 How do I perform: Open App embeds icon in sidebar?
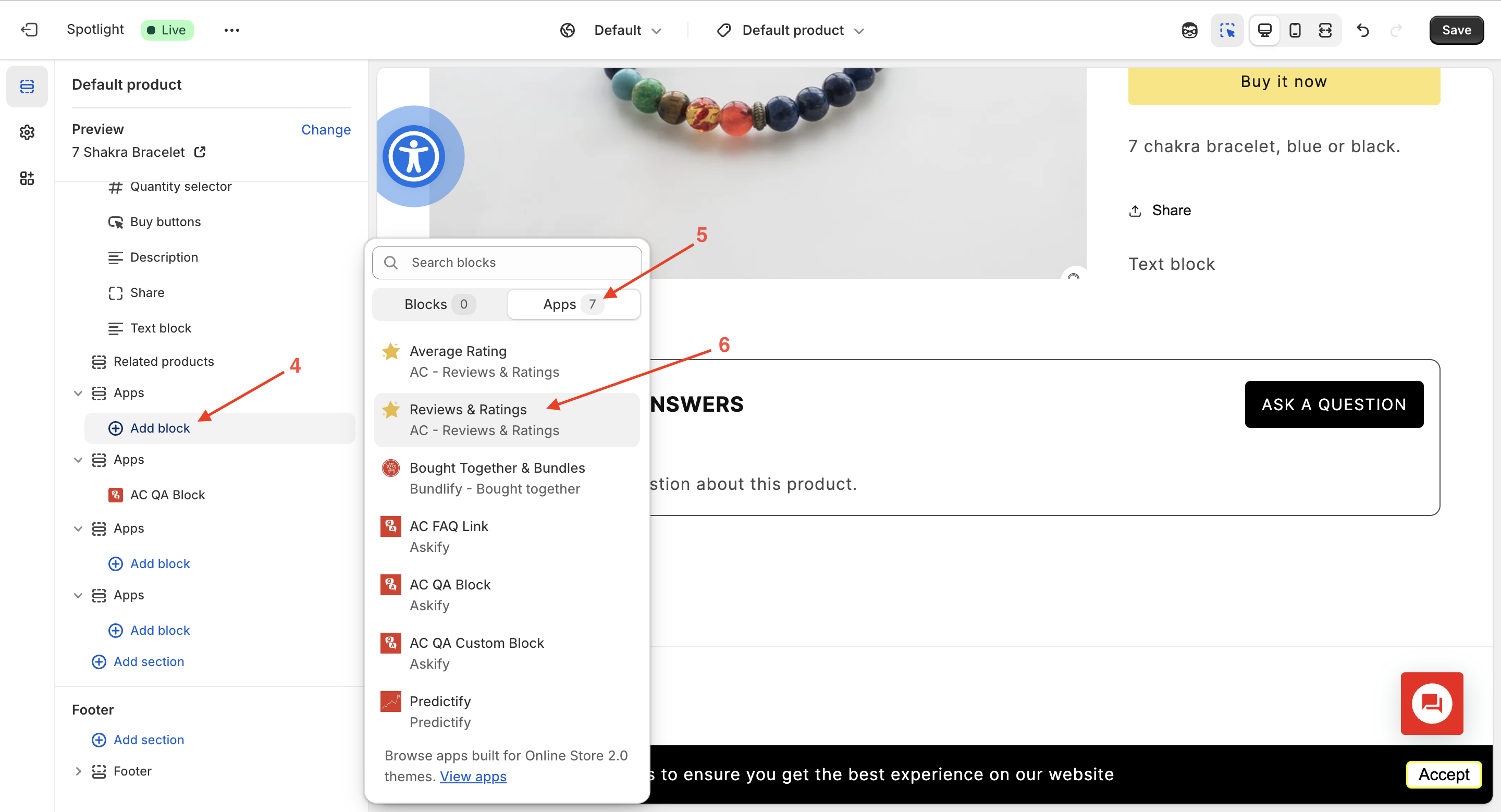coord(27,178)
